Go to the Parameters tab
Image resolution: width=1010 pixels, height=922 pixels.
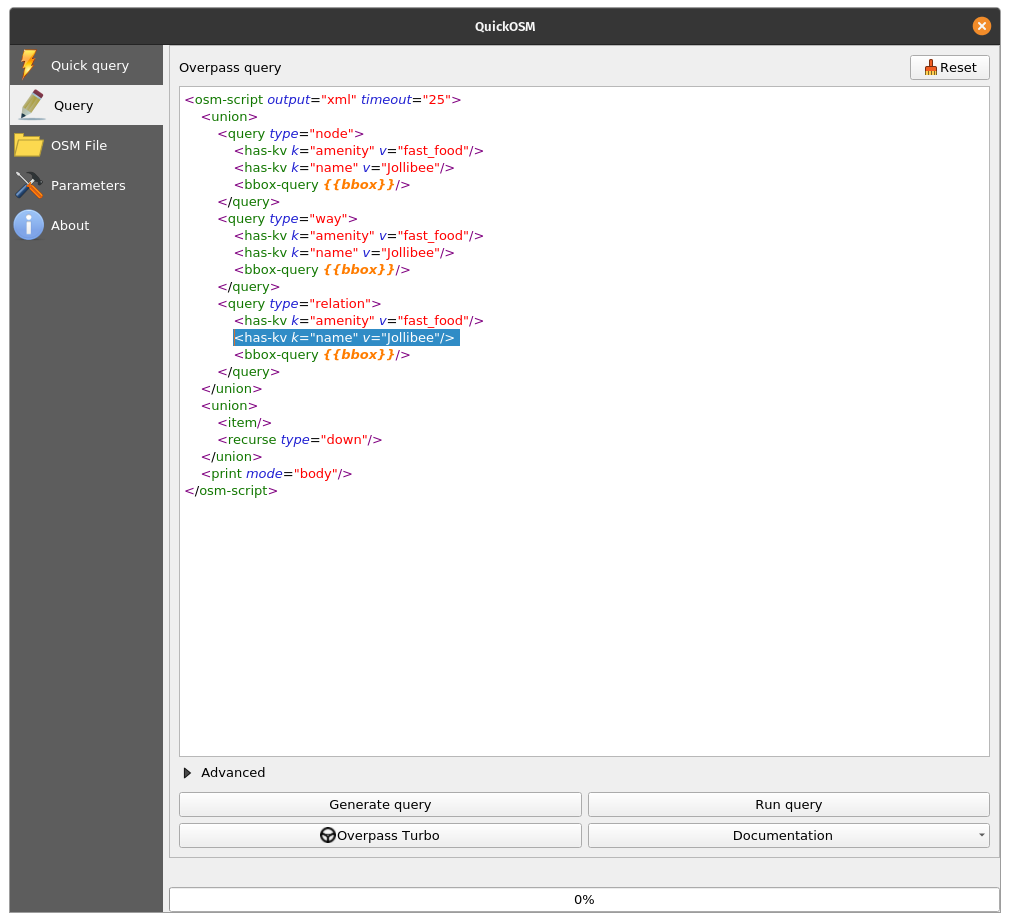(88, 185)
